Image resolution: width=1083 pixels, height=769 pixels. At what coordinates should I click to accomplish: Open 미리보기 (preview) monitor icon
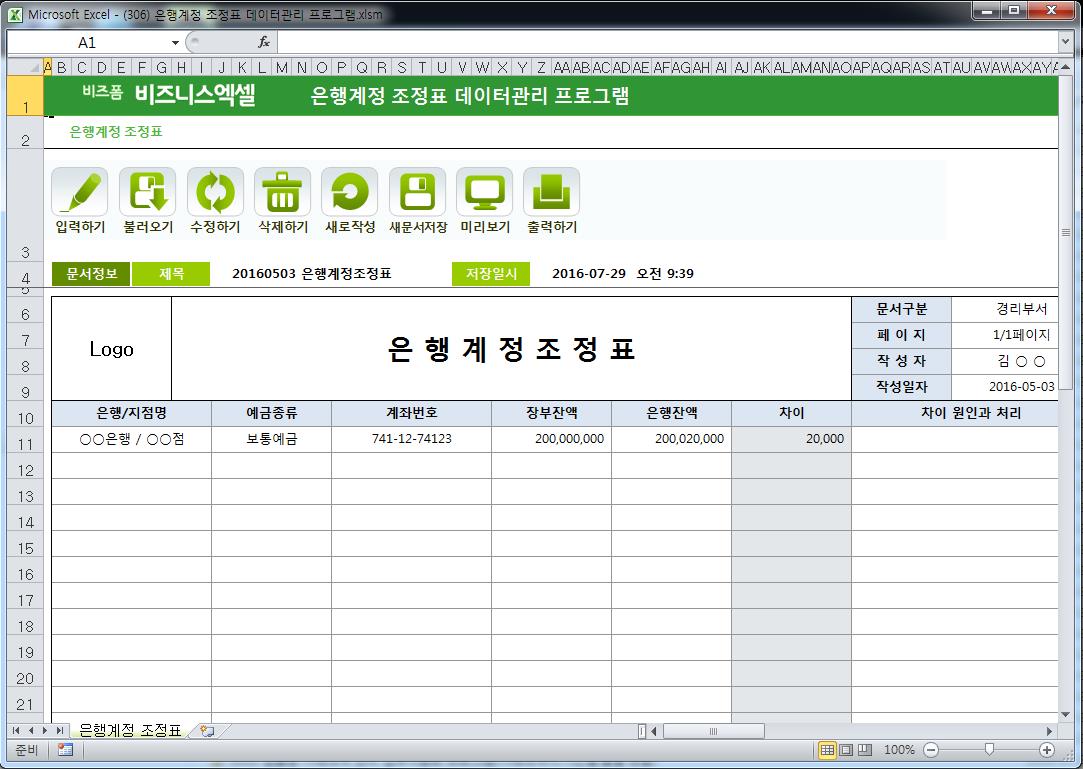[x=484, y=192]
